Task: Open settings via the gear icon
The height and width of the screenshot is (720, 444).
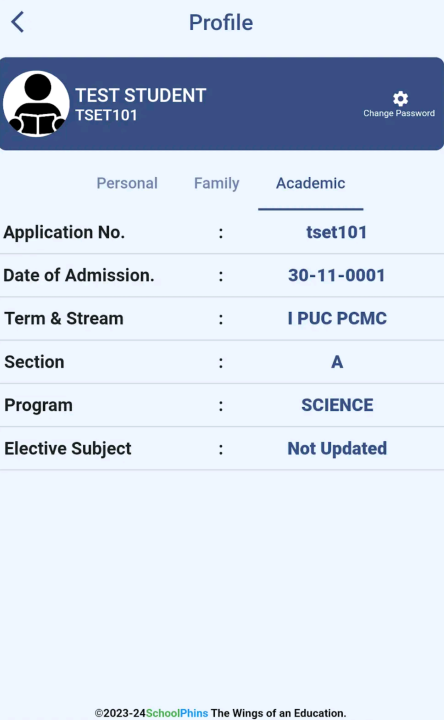Action: pyautogui.click(x=400, y=98)
